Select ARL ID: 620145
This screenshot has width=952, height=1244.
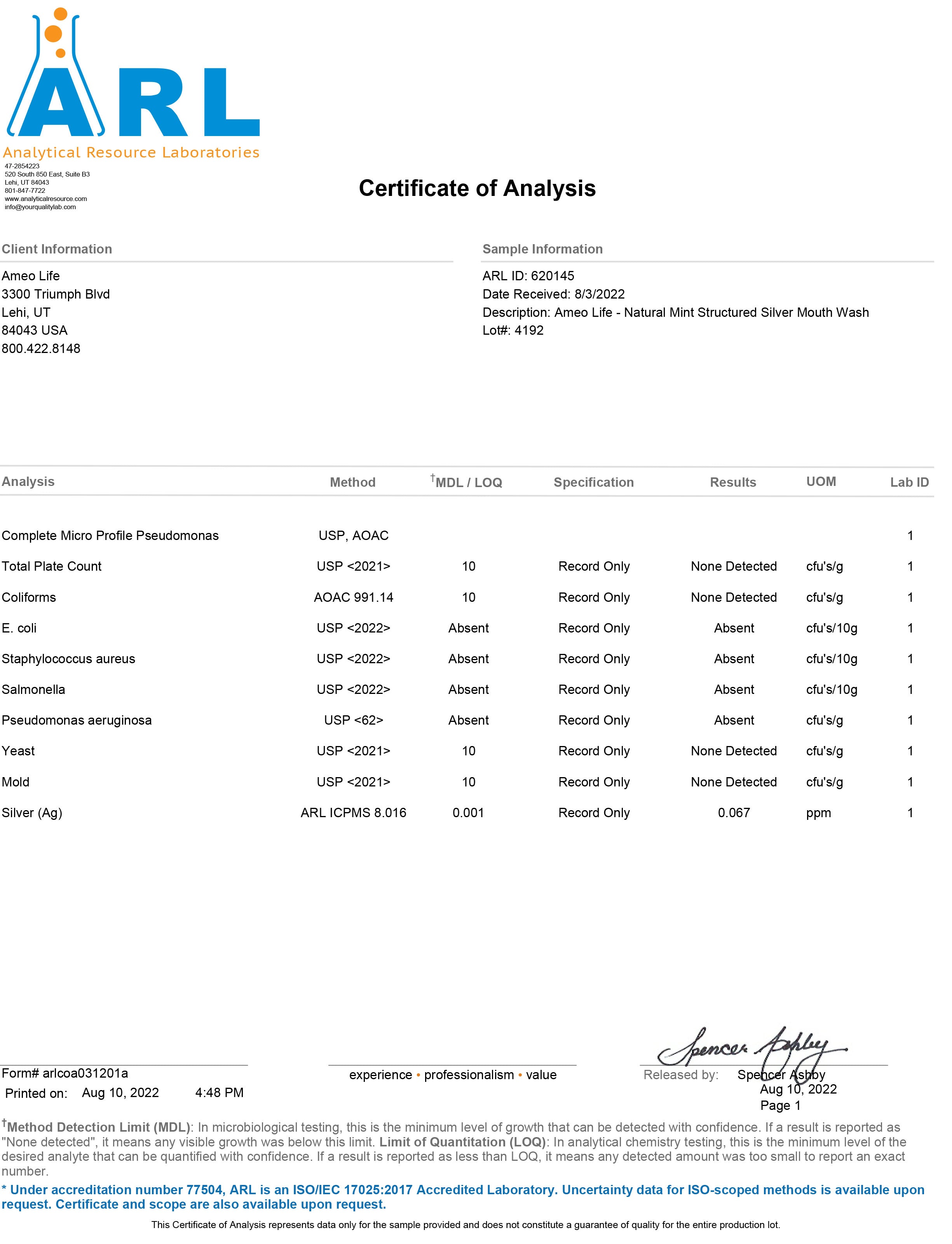528,276
